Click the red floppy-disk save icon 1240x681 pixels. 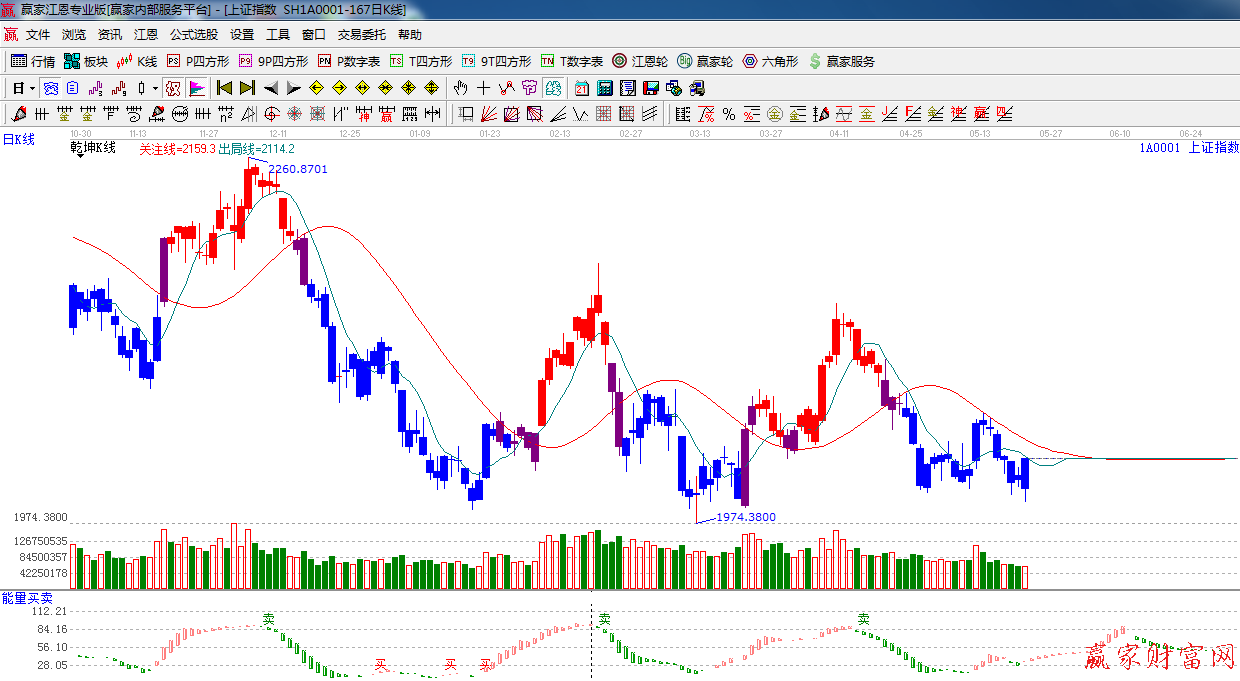650,88
